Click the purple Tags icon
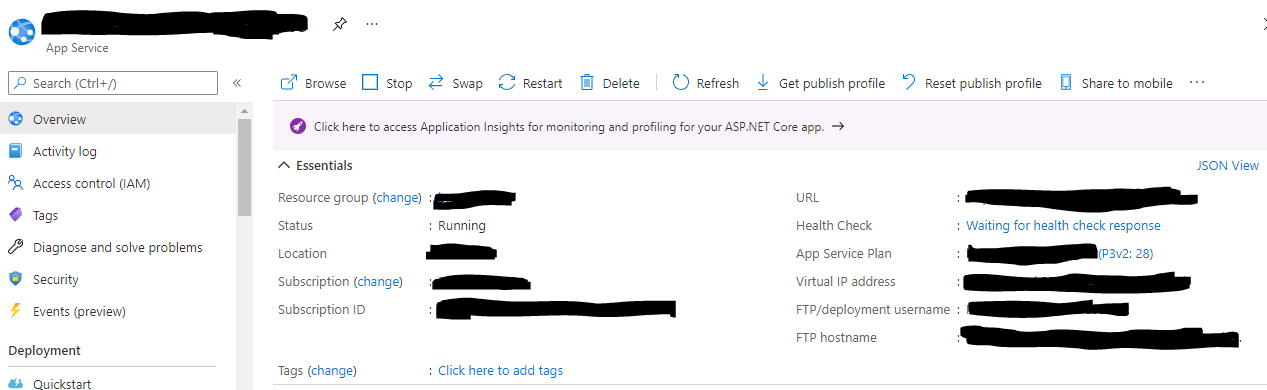The width and height of the screenshot is (1267, 390). [x=15, y=215]
